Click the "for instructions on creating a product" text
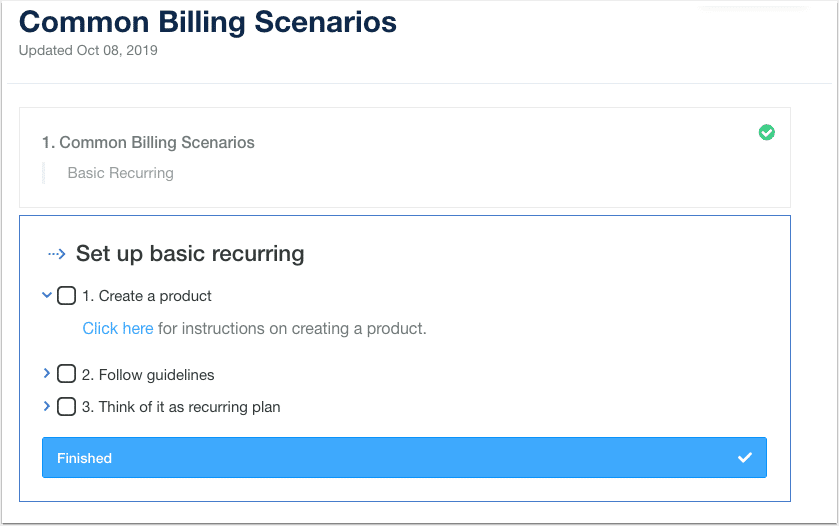This screenshot has height=526, width=839. (x=292, y=328)
